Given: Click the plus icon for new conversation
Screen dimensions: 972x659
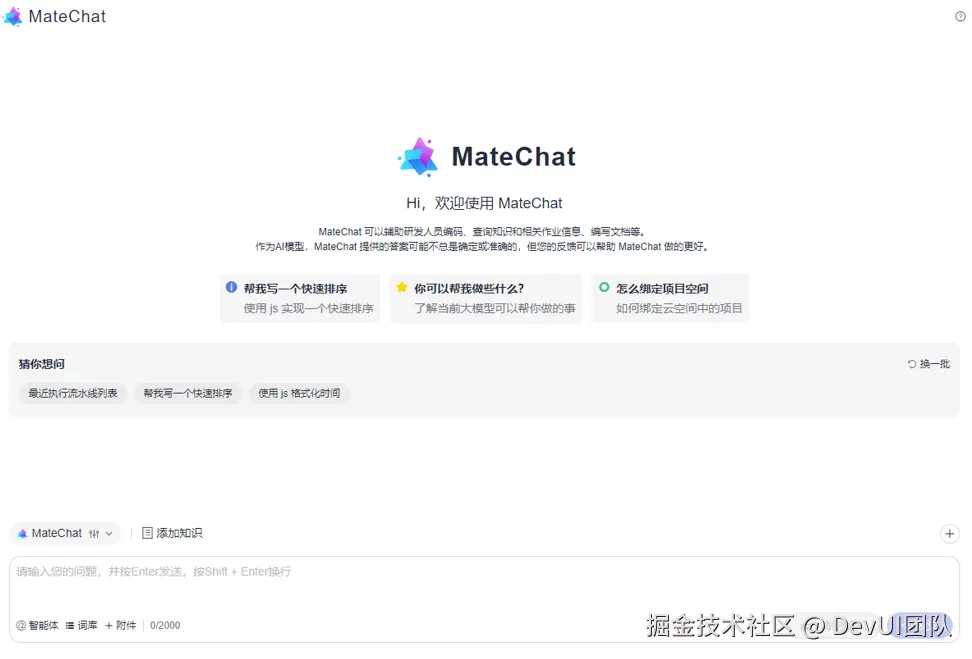Looking at the screenshot, I should click(949, 533).
